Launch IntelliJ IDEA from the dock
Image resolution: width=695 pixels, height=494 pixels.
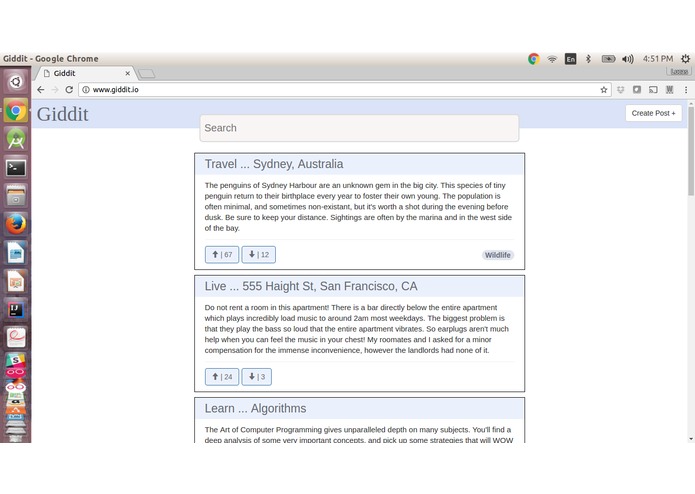tap(16, 310)
